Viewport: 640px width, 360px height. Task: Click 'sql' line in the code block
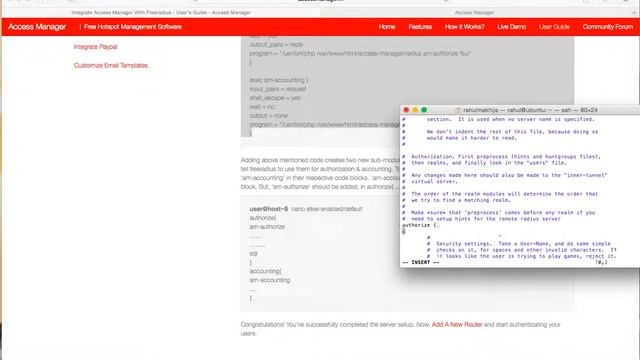(x=253, y=253)
